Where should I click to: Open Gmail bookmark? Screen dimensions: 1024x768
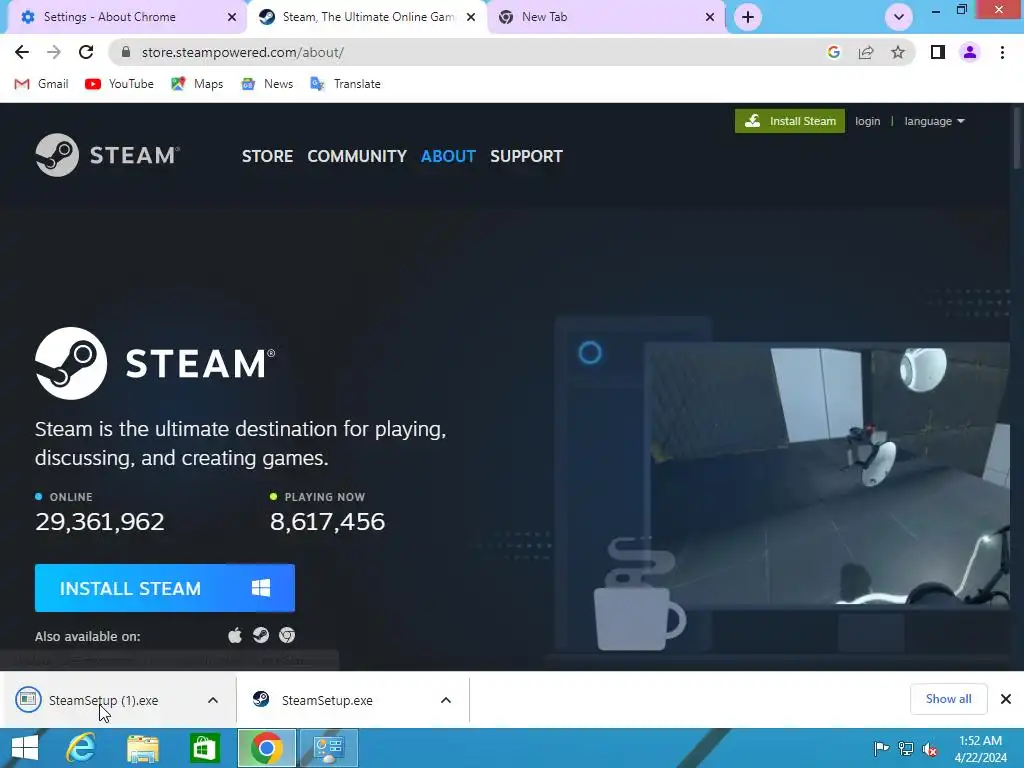(x=42, y=84)
